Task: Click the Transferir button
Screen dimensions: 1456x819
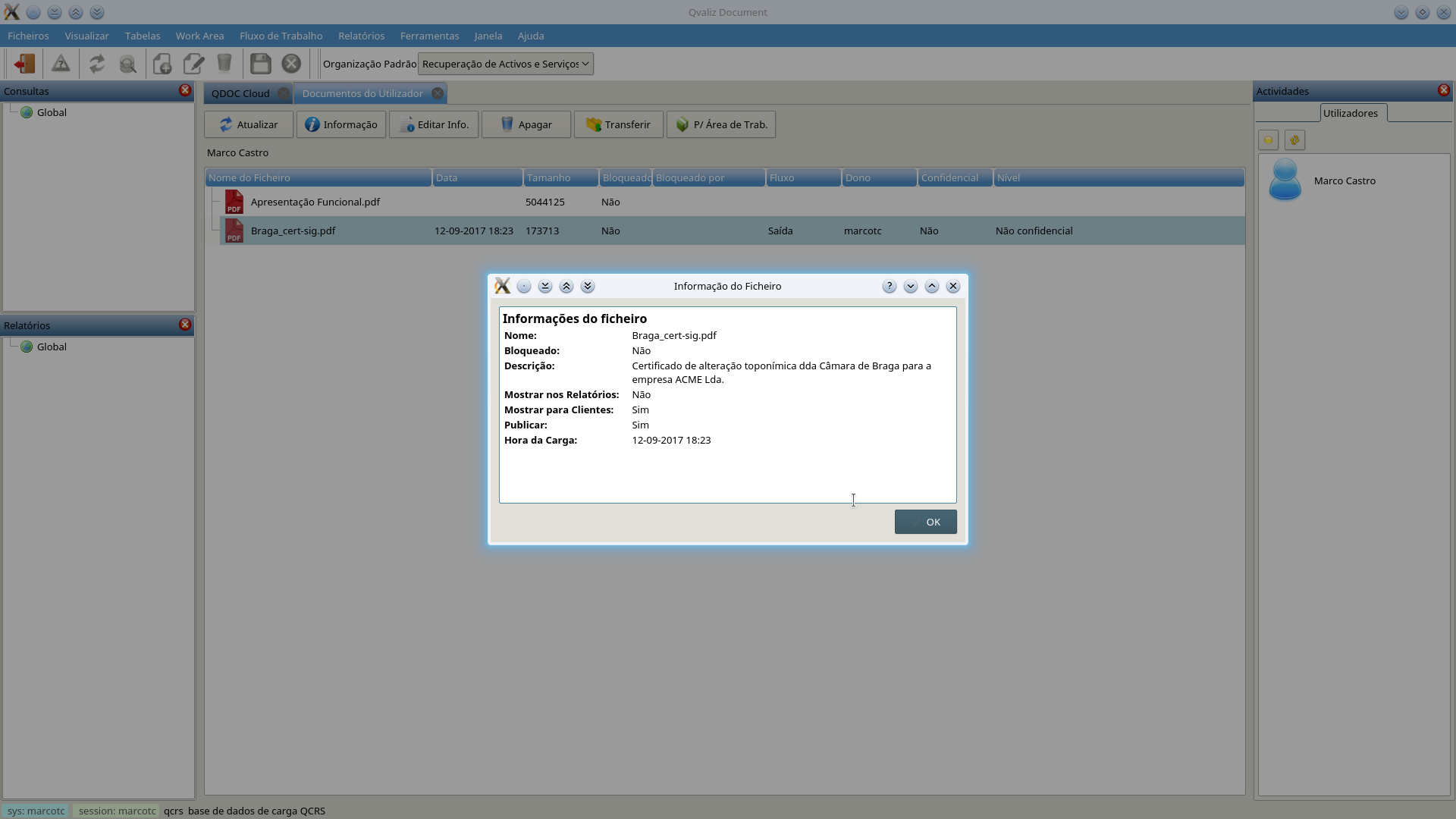Action: 618,124
